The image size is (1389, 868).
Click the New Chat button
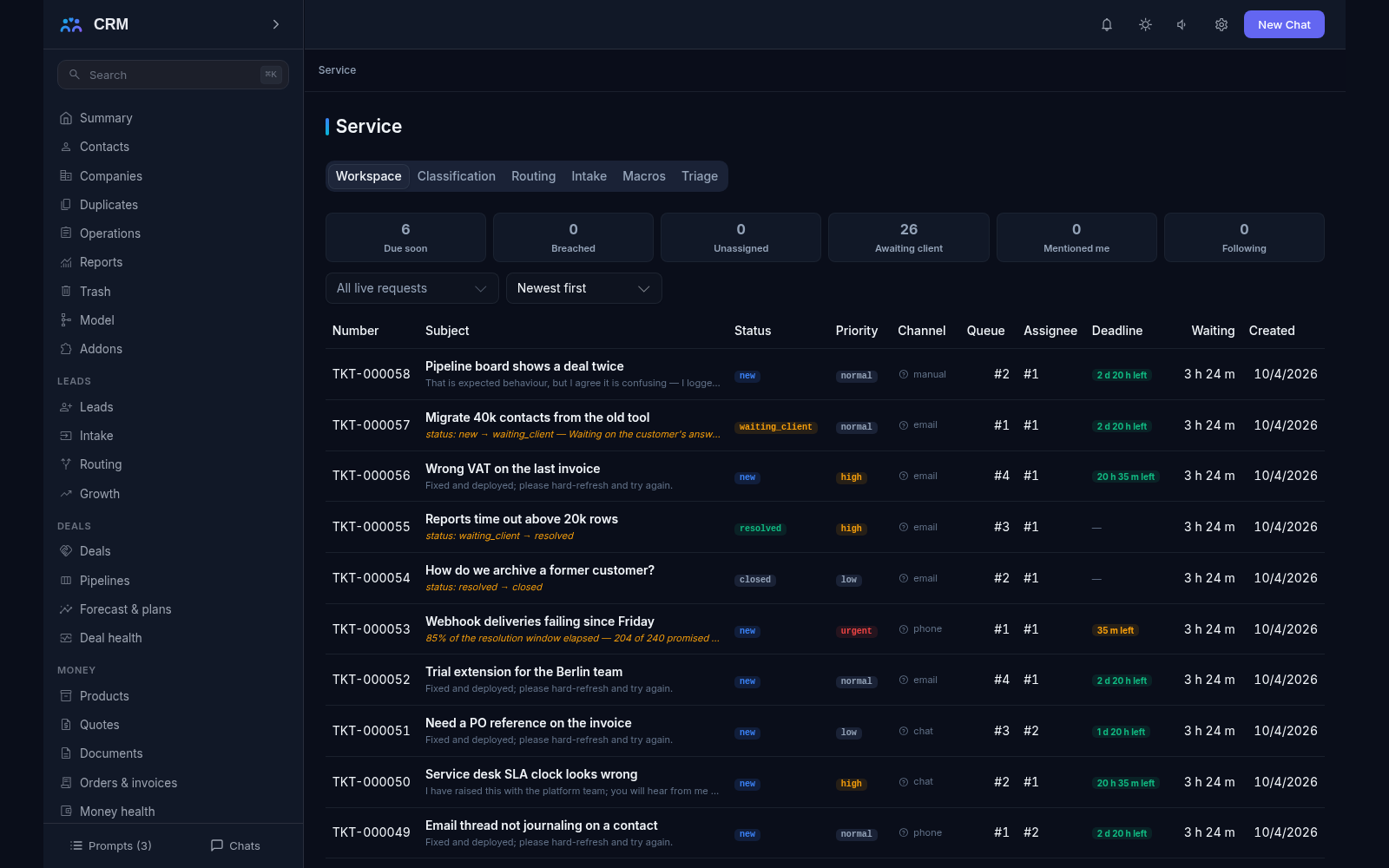pos(1284,24)
